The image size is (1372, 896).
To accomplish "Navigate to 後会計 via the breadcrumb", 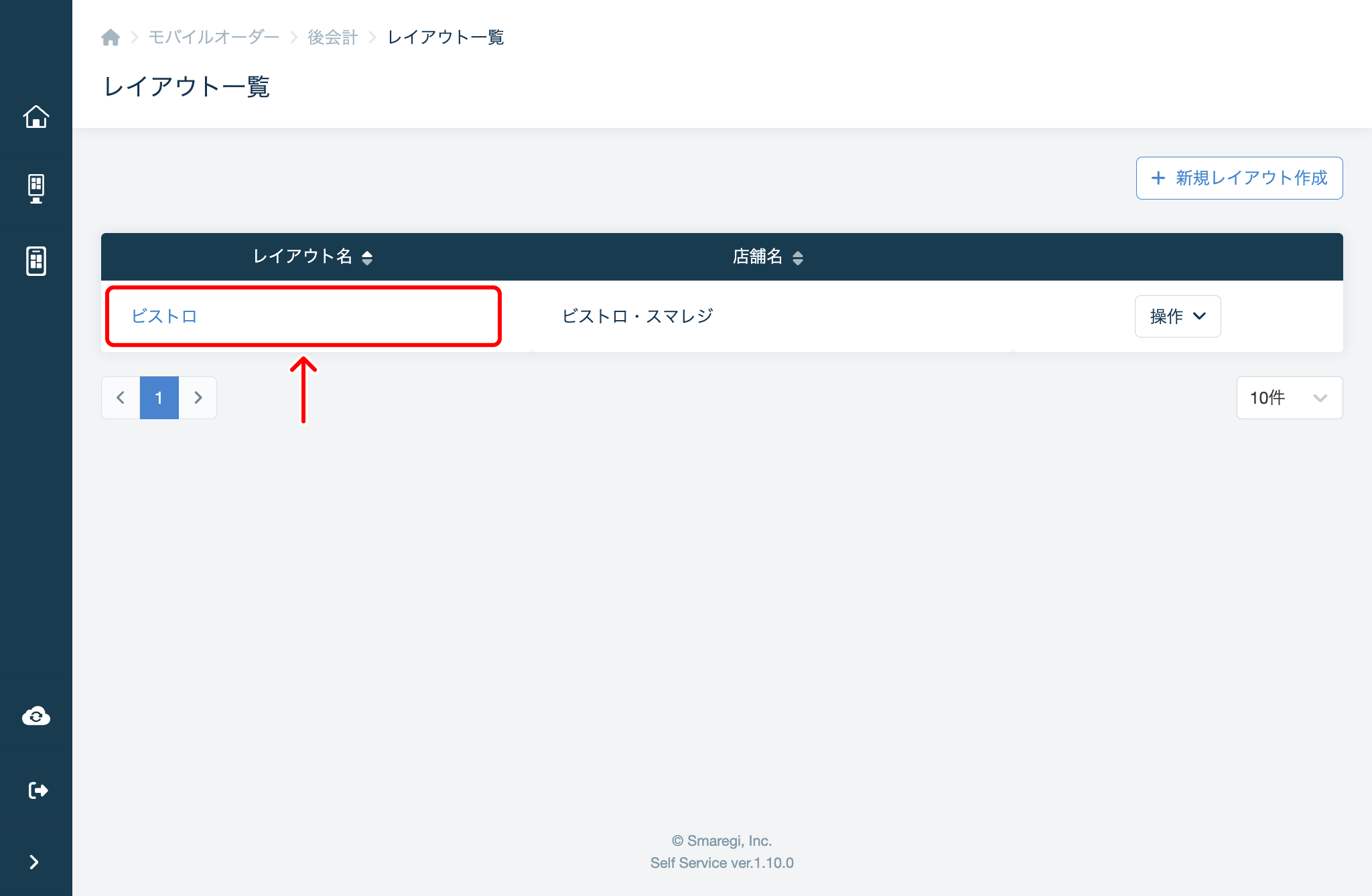I will click(x=332, y=37).
